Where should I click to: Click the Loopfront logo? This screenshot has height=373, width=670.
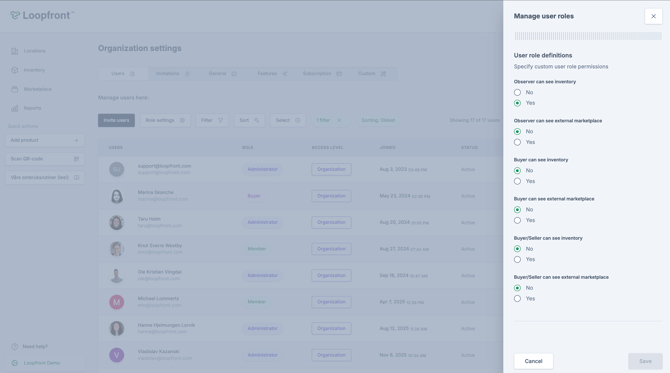tap(42, 15)
